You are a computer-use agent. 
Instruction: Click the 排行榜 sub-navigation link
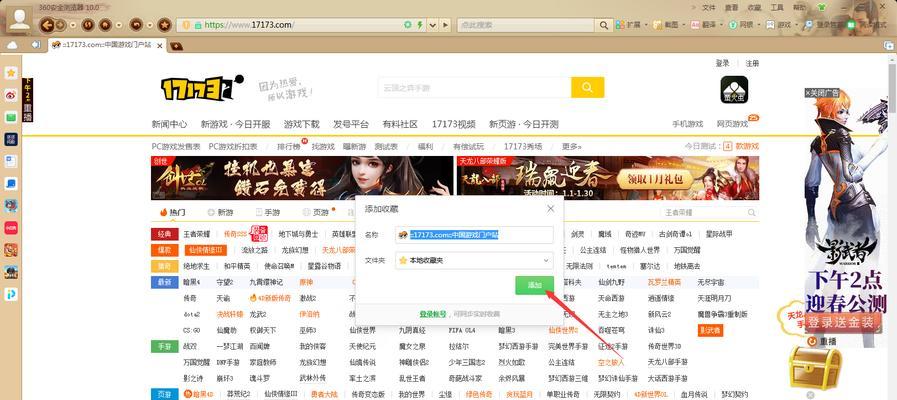pyautogui.click(x=289, y=146)
